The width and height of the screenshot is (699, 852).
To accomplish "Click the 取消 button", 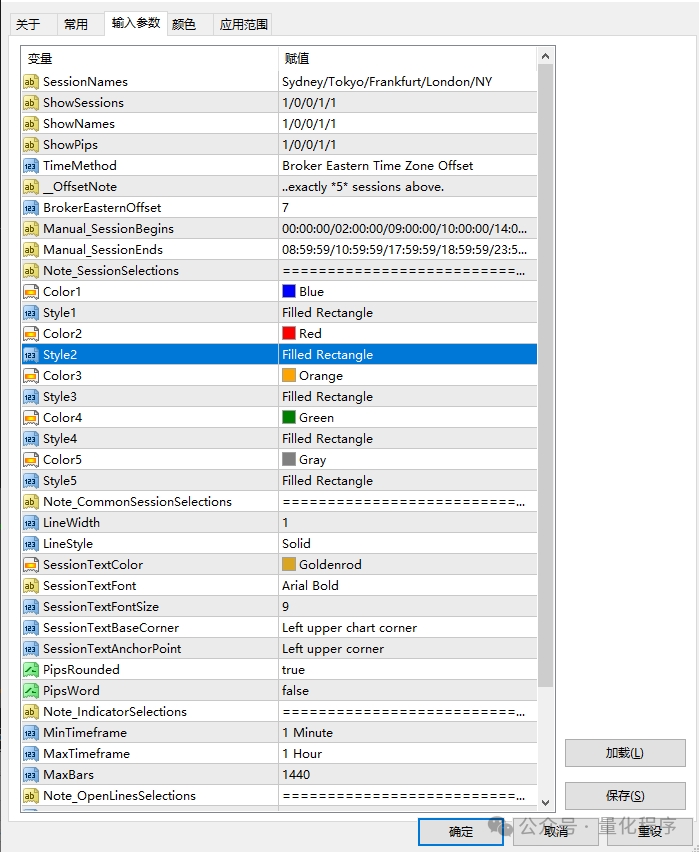I will (x=556, y=831).
